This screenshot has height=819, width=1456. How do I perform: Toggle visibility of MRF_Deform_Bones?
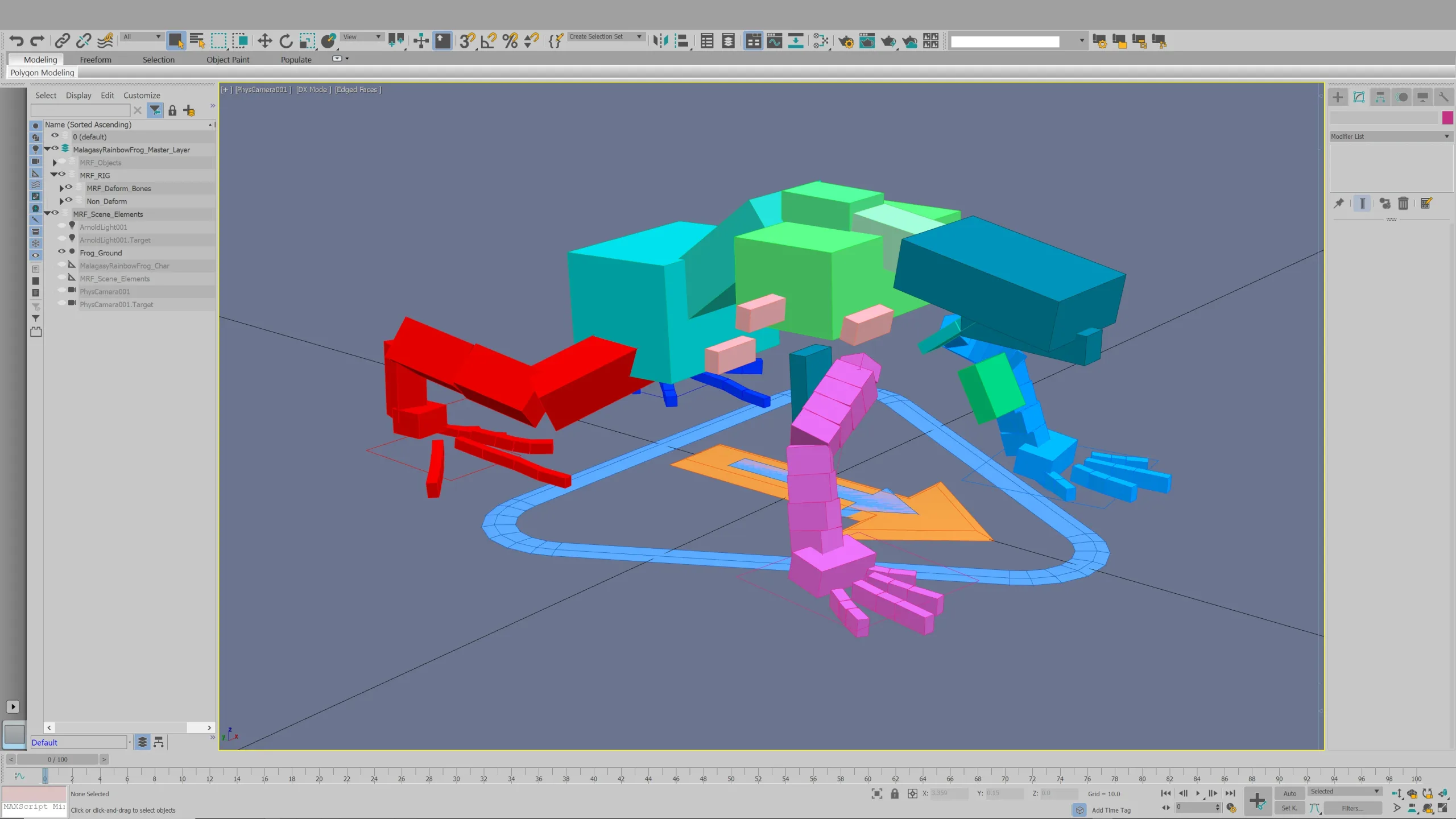(69, 188)
